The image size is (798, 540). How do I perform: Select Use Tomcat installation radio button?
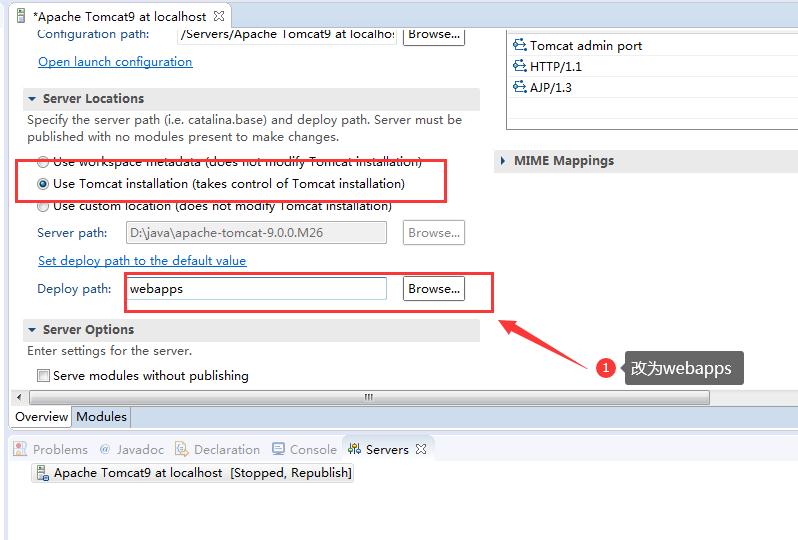(x=43, y=184)
